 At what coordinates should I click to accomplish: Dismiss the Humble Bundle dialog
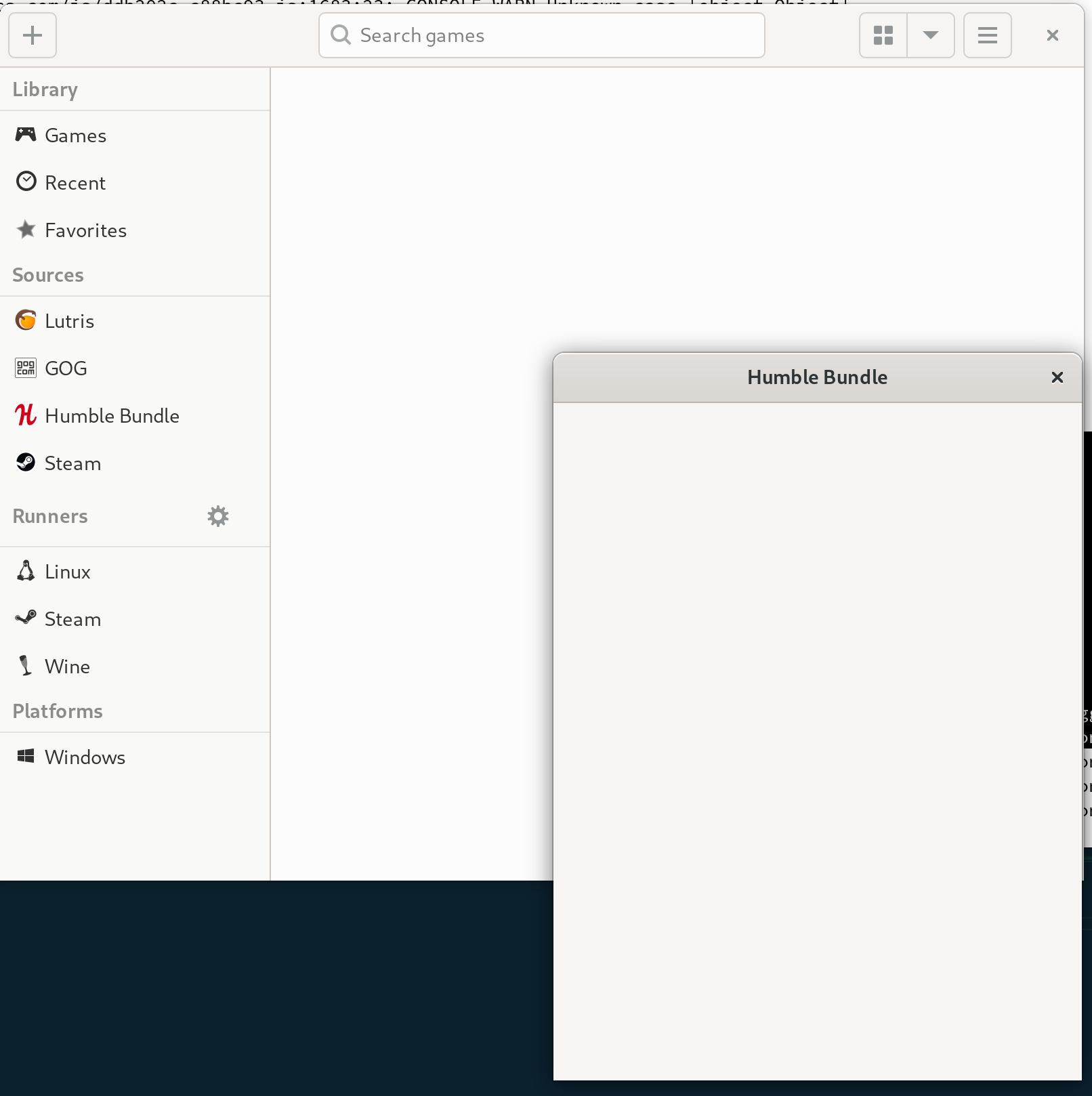pos(1057,377)
